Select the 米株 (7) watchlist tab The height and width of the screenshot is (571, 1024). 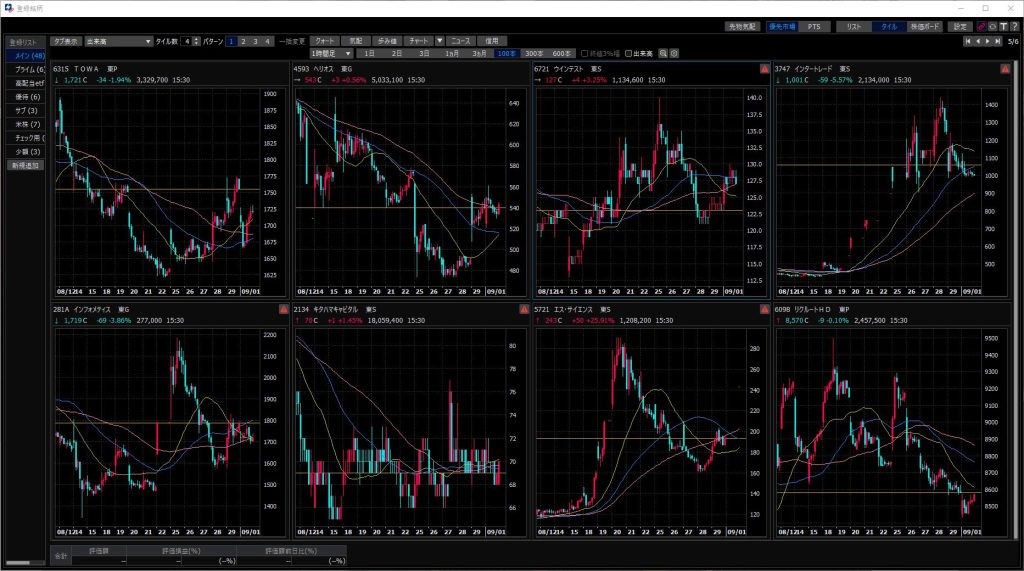coord(26,124)
